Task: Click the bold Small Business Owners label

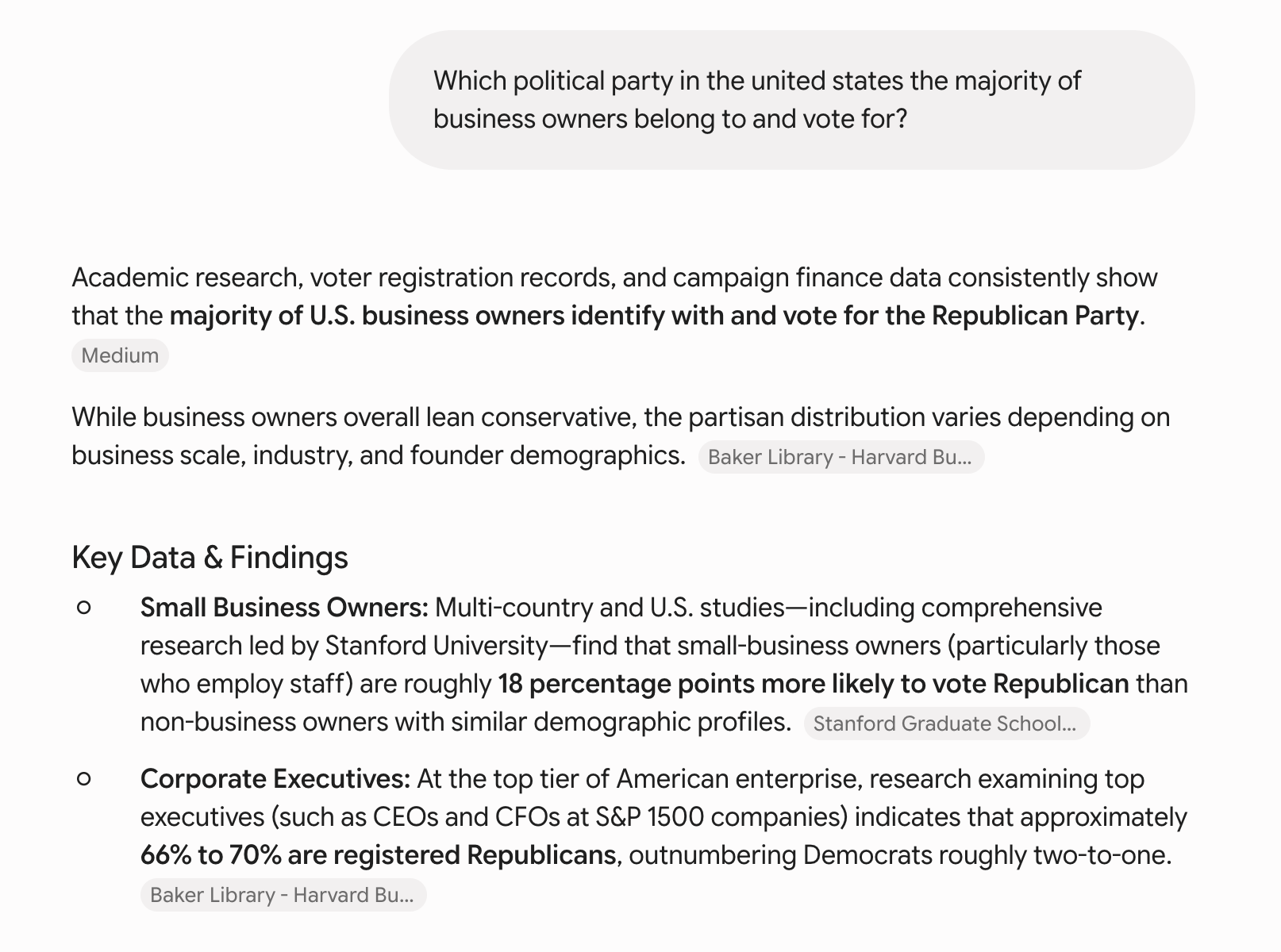Action: pos(284,608)
